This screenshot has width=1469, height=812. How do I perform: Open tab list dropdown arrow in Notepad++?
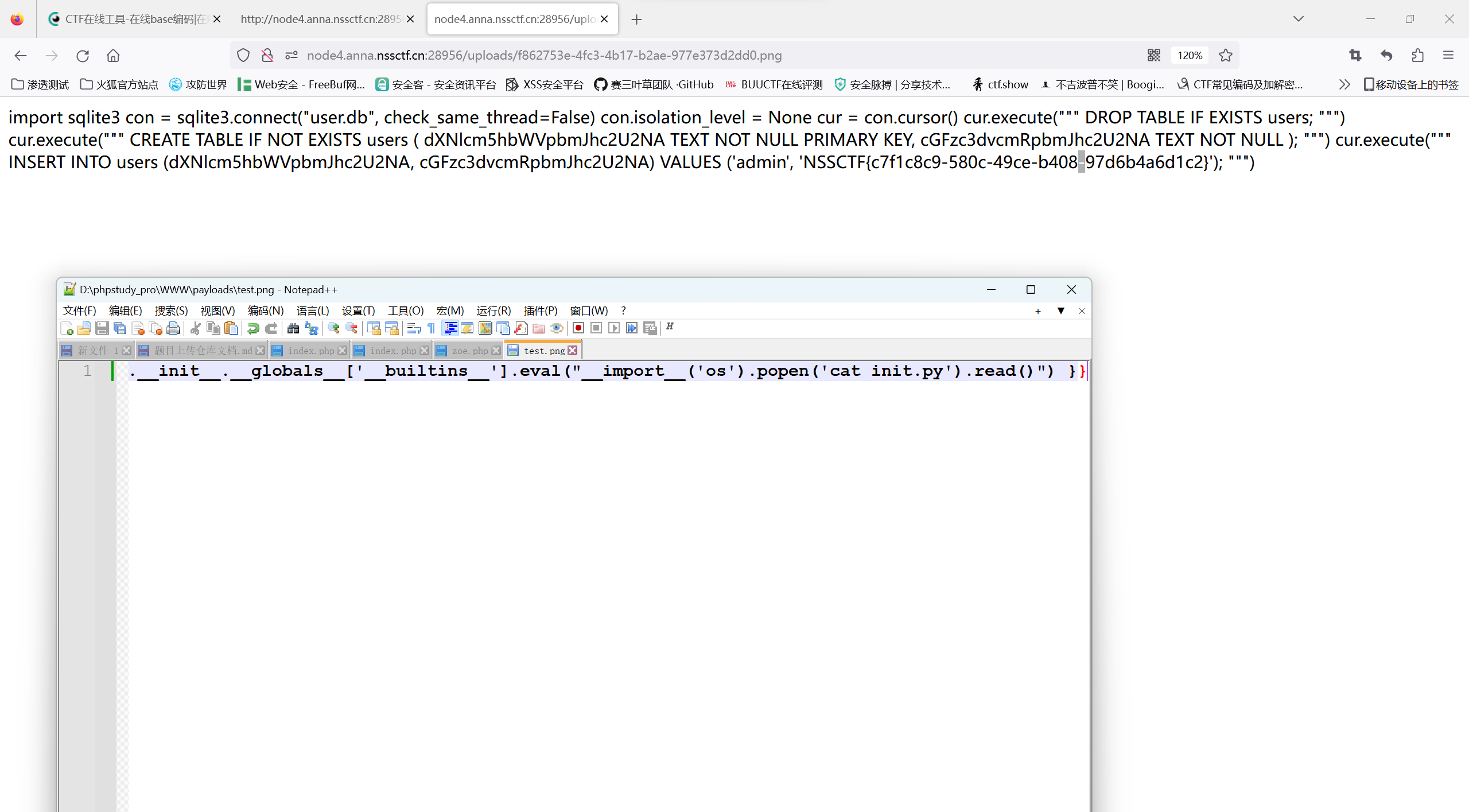point(1060,310)
